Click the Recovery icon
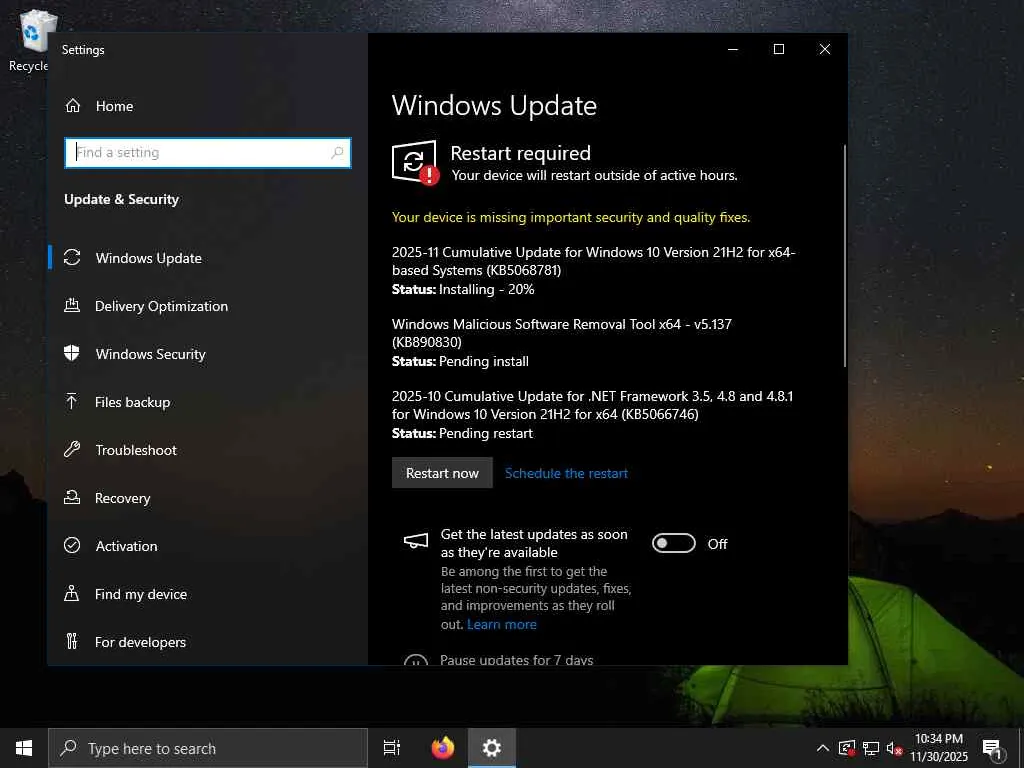 point(72,498)
